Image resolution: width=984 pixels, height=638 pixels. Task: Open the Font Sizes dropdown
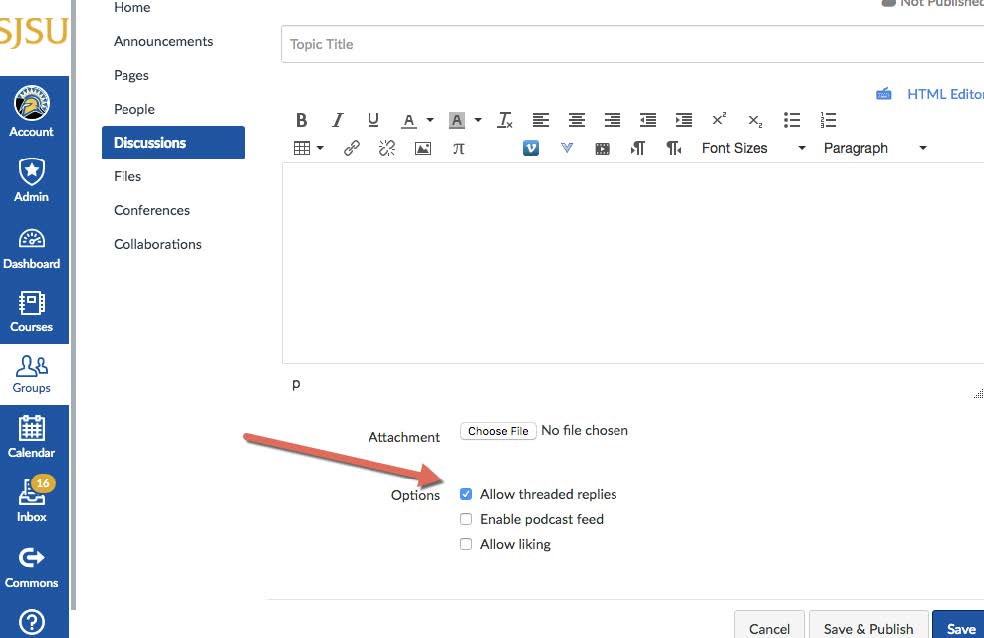753,148
